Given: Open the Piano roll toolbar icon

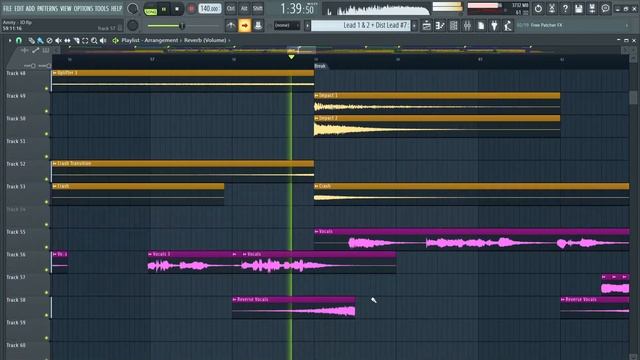Looking at the screenshot, I should coord(440,25).
